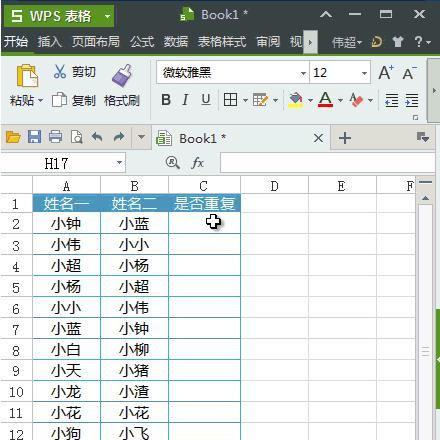Select column D header

tap(275, 185)
